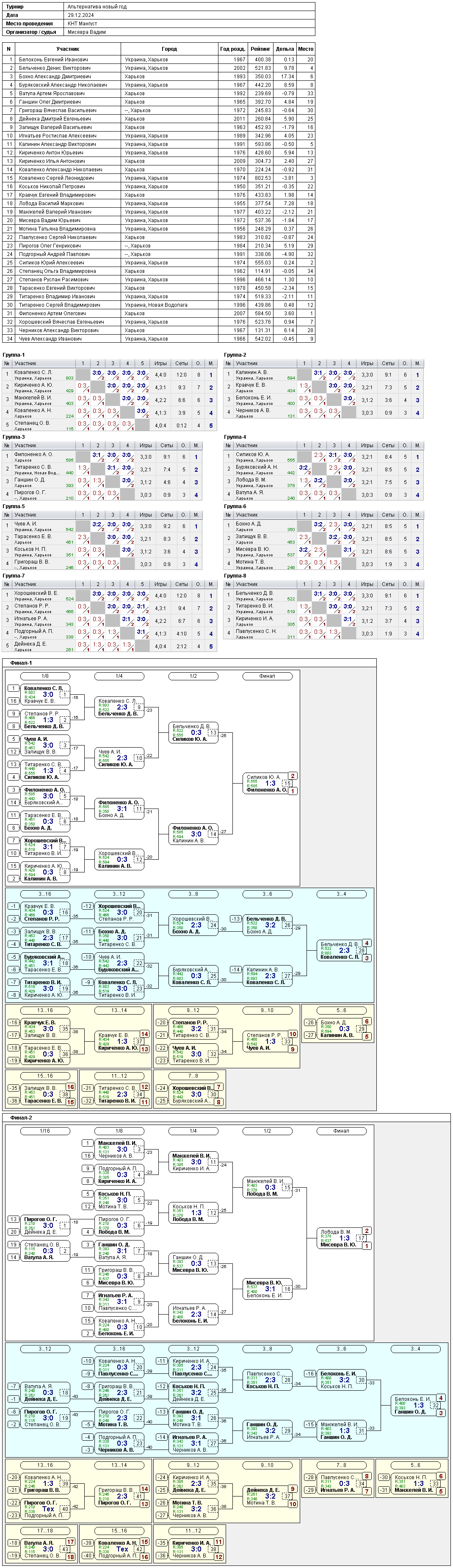Viewport: 453px width, 1568px height.
Task: Click 'Бельченко Д. В.' row in Группа-8
Action: click(323, 596)
